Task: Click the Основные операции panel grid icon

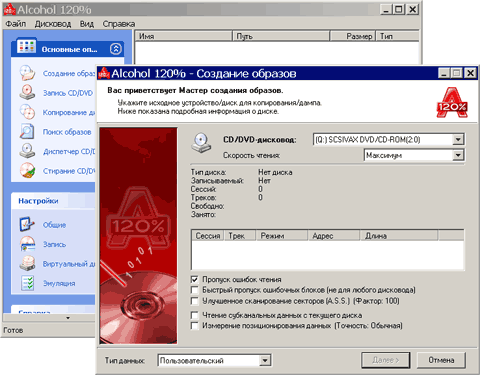Action: click(x=26, y=47)
